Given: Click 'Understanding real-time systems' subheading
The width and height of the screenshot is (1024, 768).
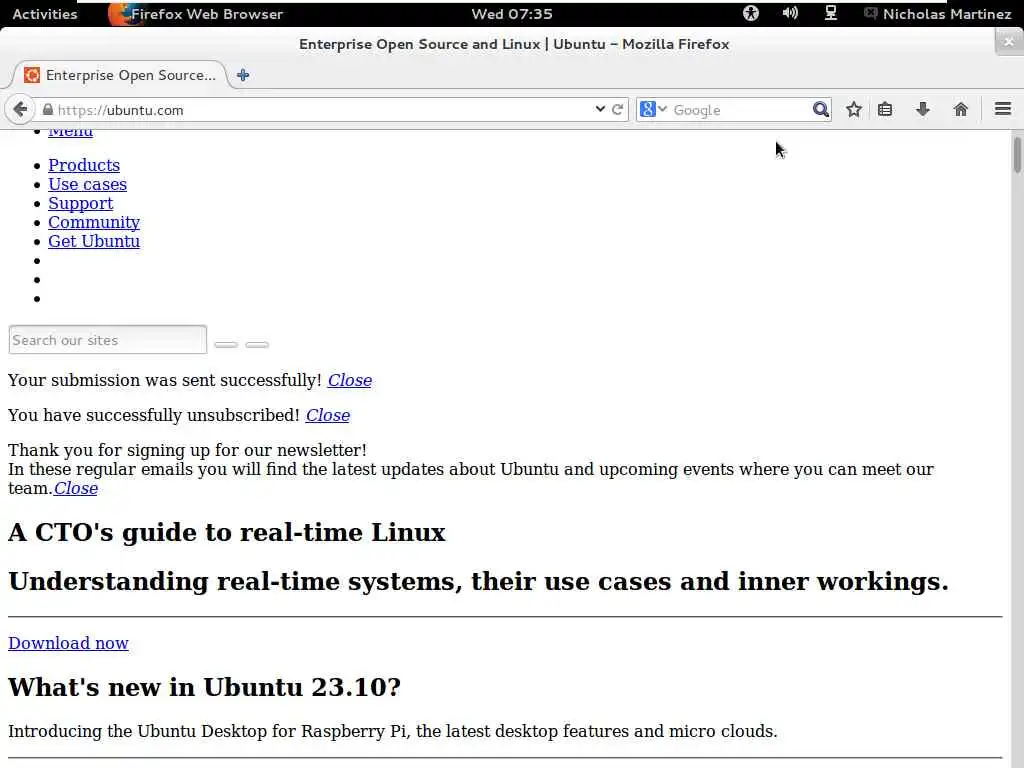Looking at the screenshot, I should pyautogui.click(x=478, y=581).
